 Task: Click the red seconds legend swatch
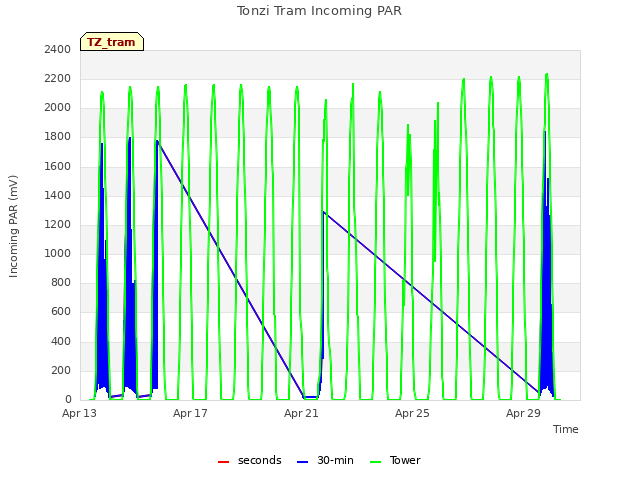(x=224, y=462)
